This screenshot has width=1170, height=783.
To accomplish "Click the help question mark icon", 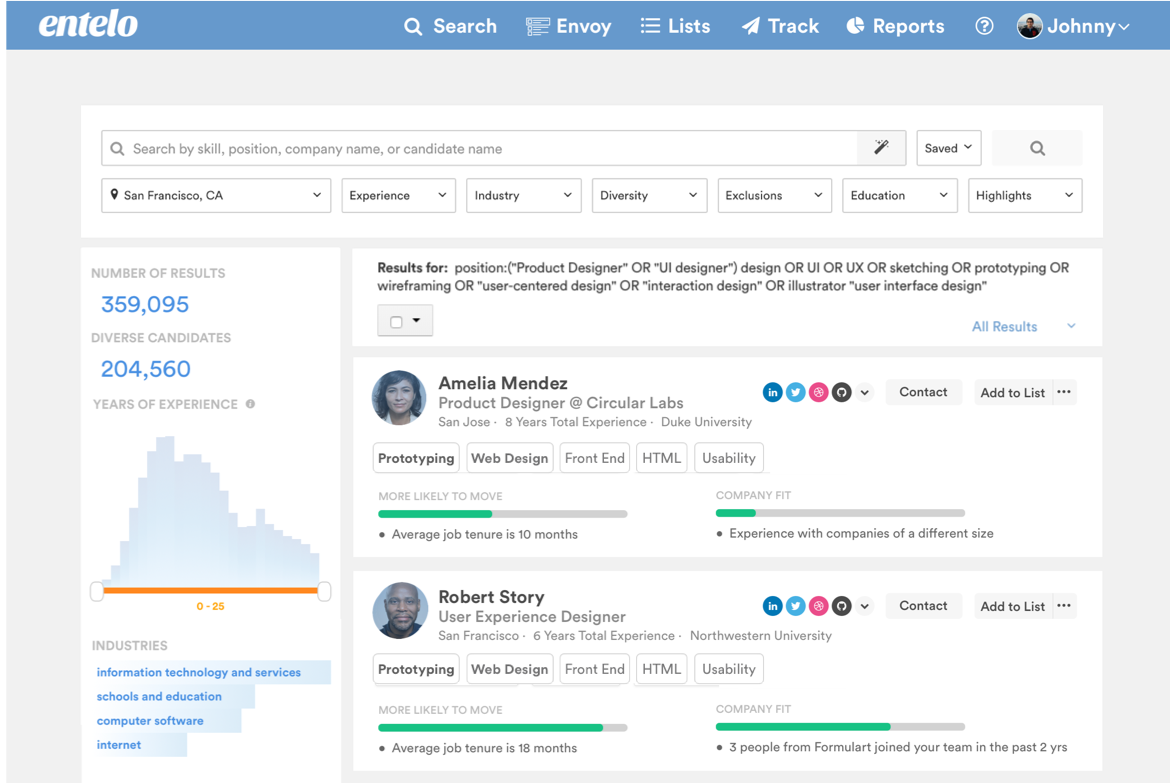I will 984,26.
